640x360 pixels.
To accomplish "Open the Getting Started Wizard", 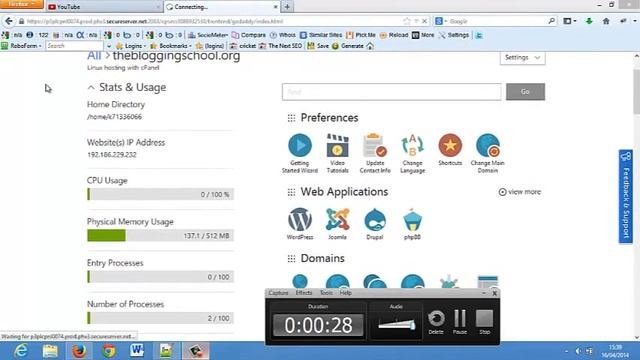I will coord(300,153).
